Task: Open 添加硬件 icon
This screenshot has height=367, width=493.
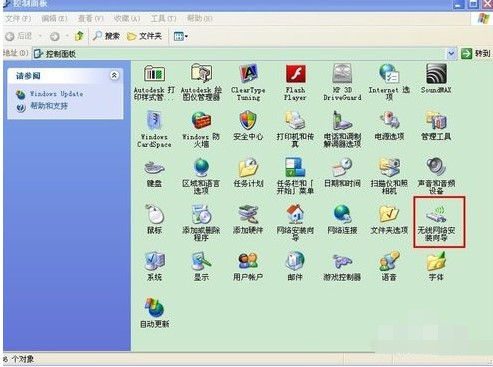Action: 248,214
